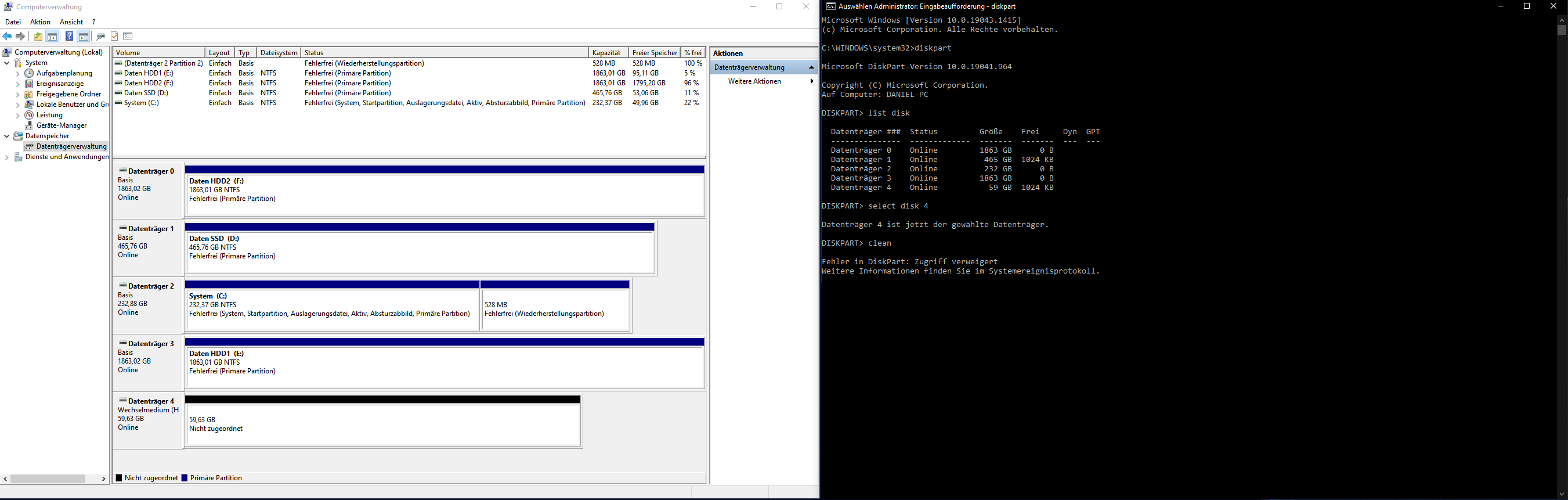Click the drive icon beside System (C:) in list

[119, 103]
